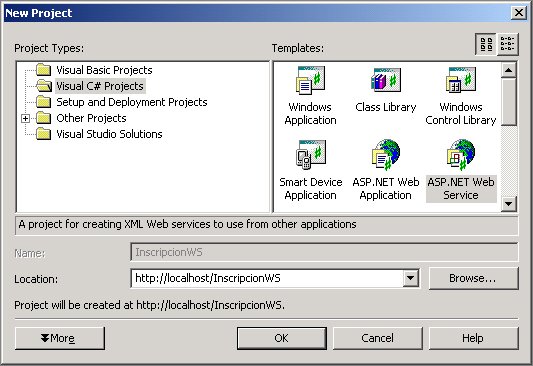Pick the Windows Control Library template icon
Viewport: 533px width, 366px height.
[461, 80]
